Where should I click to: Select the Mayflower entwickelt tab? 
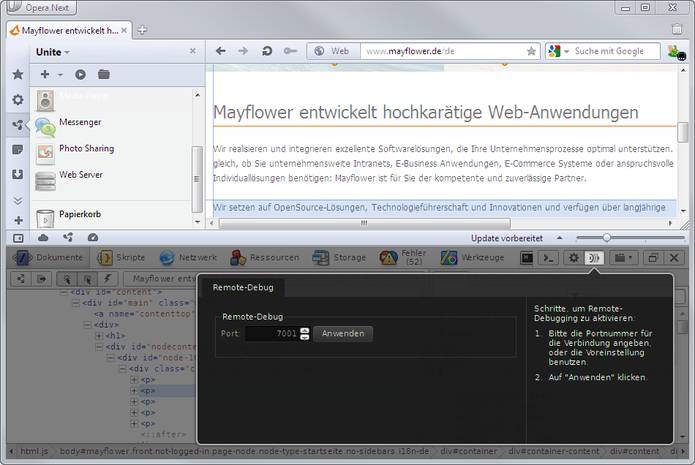pyautogui.click(x=70, y=31)
